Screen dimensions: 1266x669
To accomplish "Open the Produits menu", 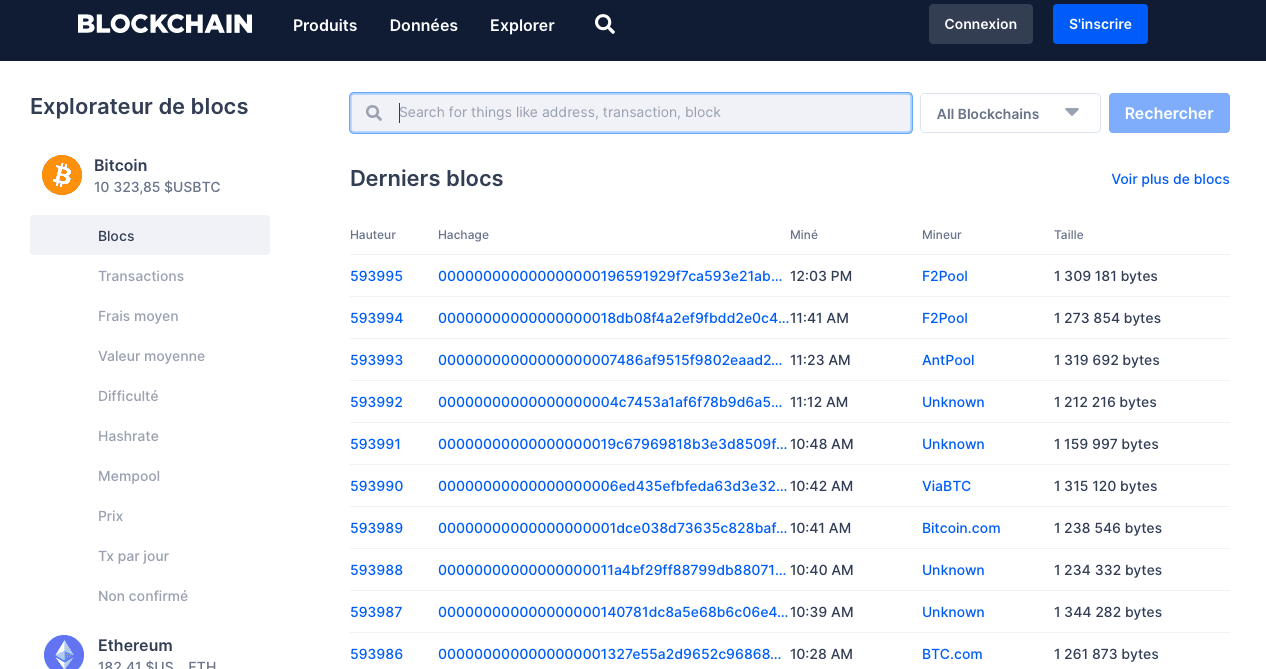I will tap(325, 25).
